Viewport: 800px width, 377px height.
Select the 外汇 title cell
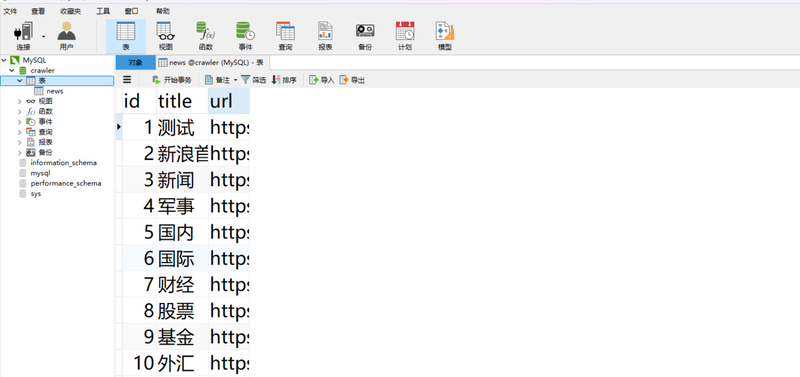coord(182,363)
